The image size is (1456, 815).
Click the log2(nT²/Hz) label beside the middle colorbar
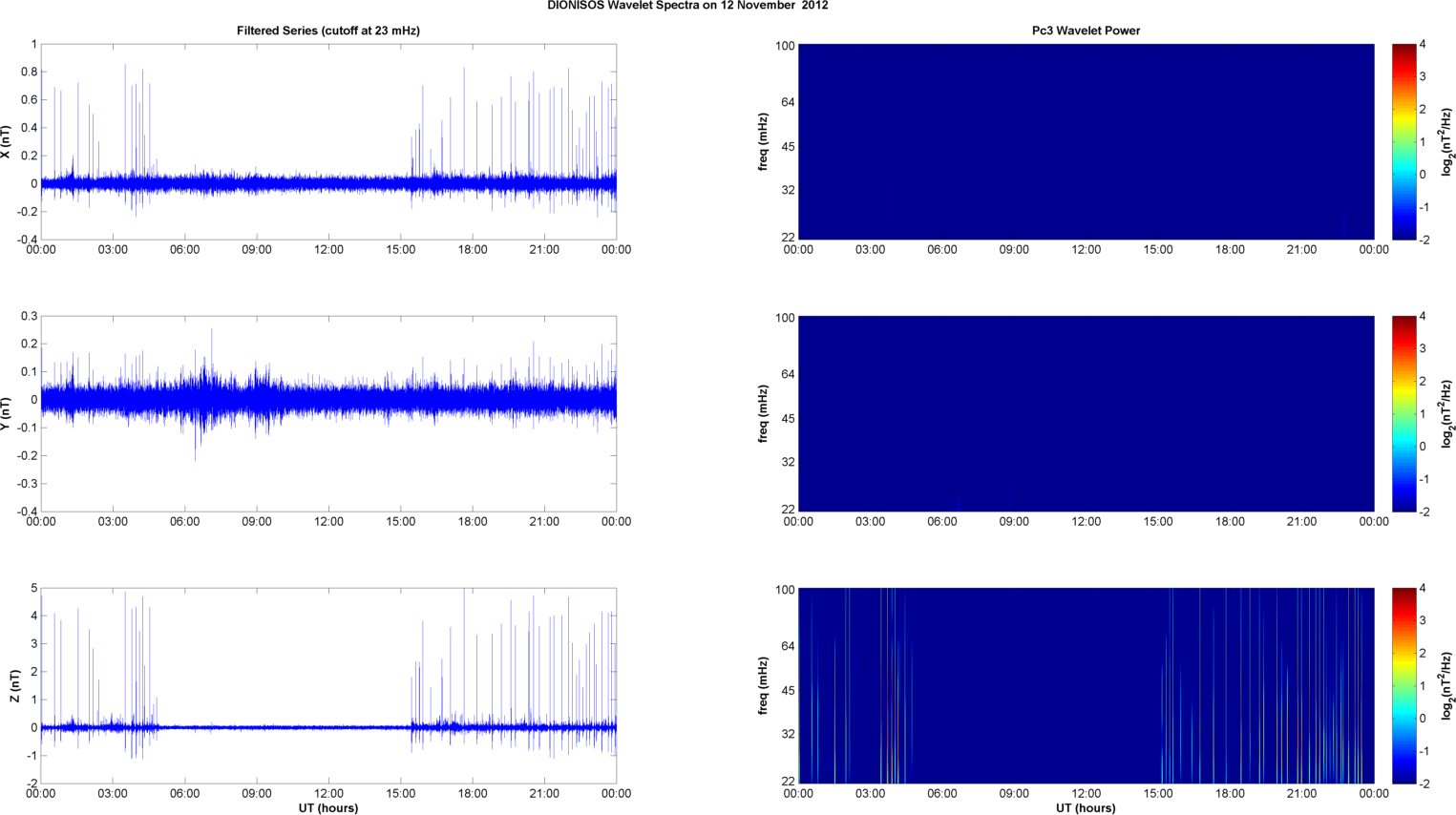coord(1447,414)
